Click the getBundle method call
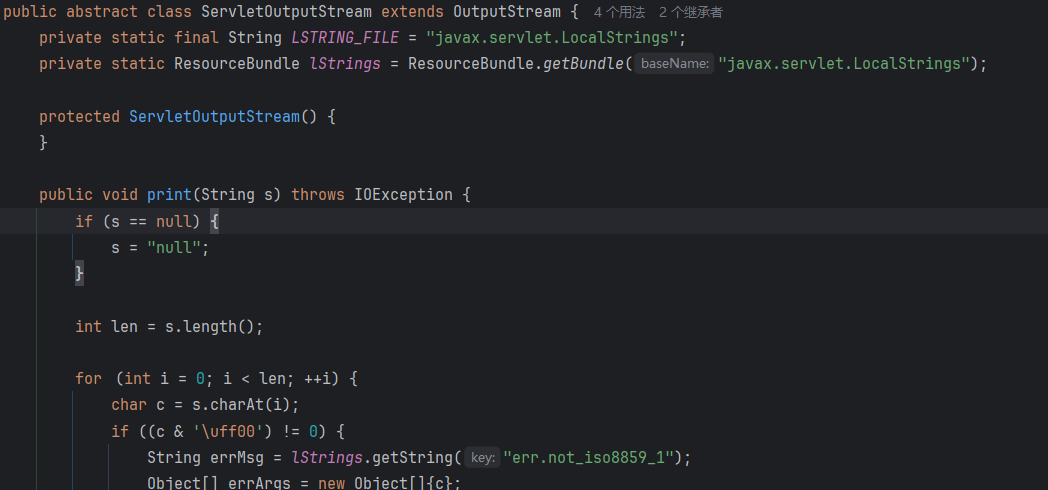Viewport: 1048px width, 490px height. pos(583,64)
